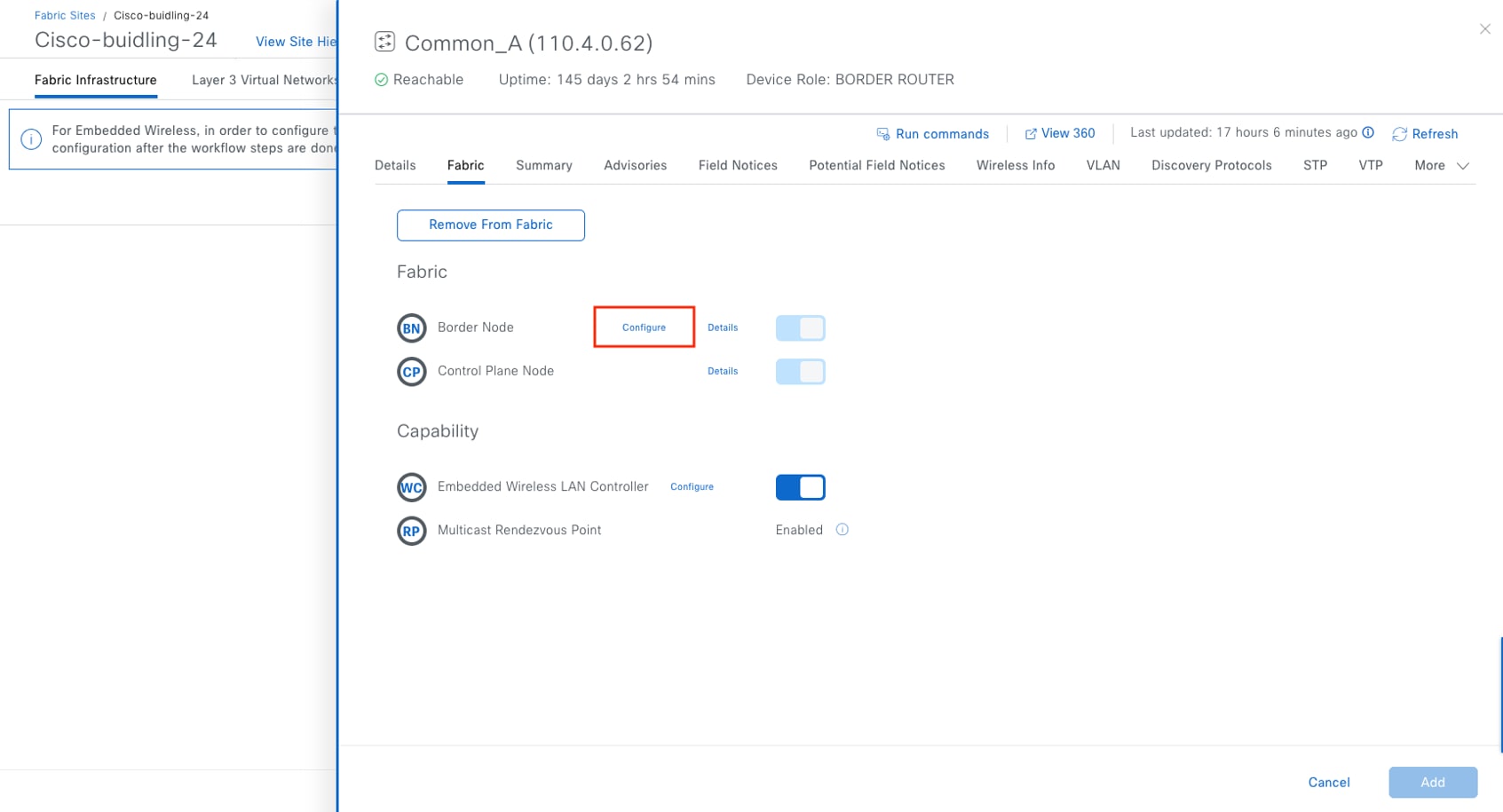
Task: Select the Border Node BN icon
Action: click(x=411, y=327)
